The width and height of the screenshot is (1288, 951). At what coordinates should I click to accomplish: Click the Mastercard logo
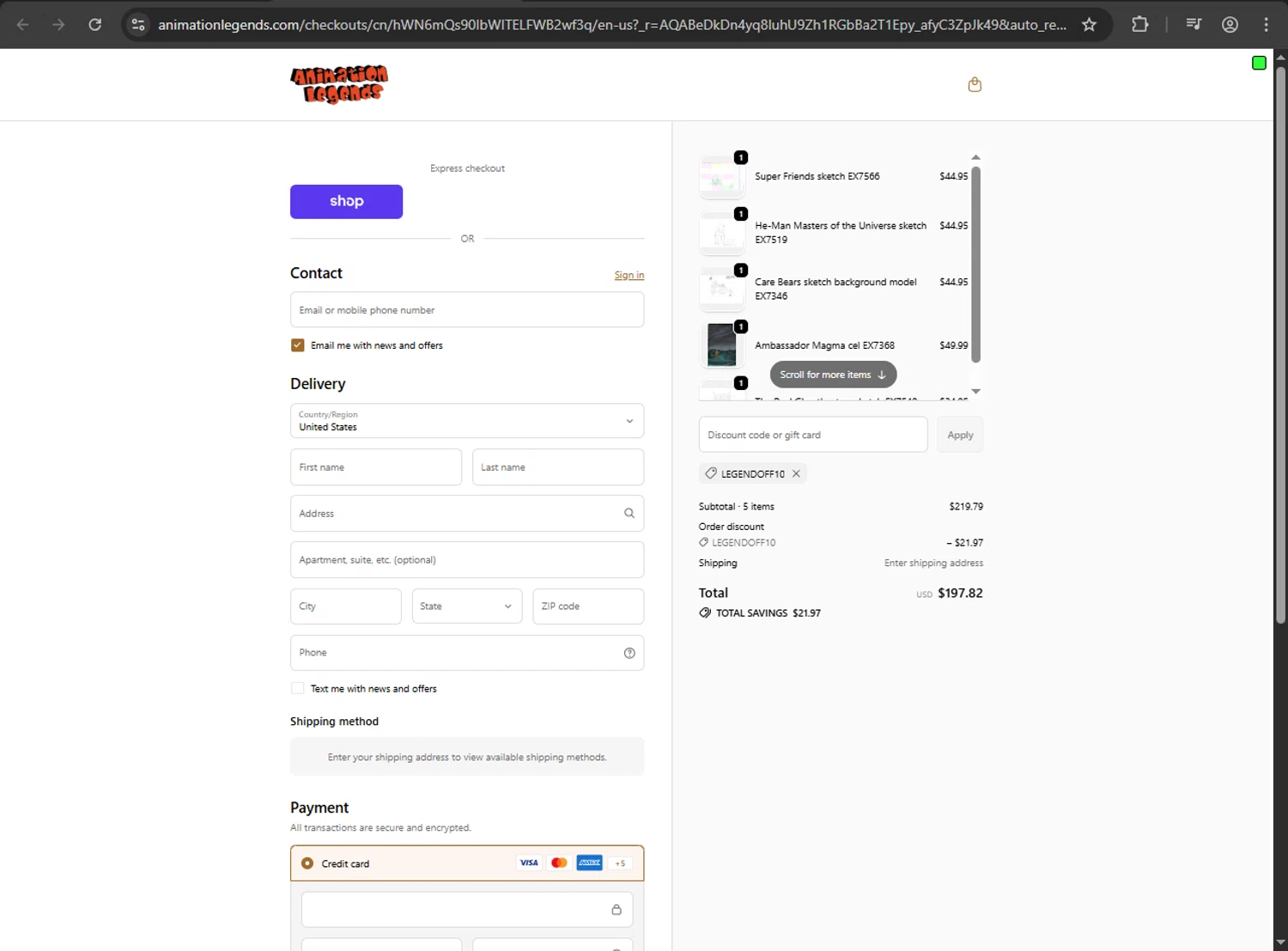point(559,863)
